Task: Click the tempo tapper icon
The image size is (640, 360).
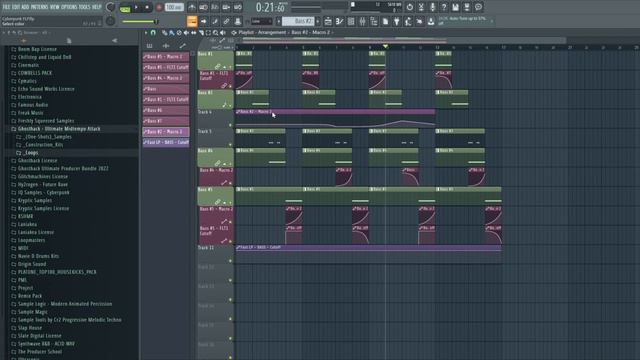Action: (408, 21)
